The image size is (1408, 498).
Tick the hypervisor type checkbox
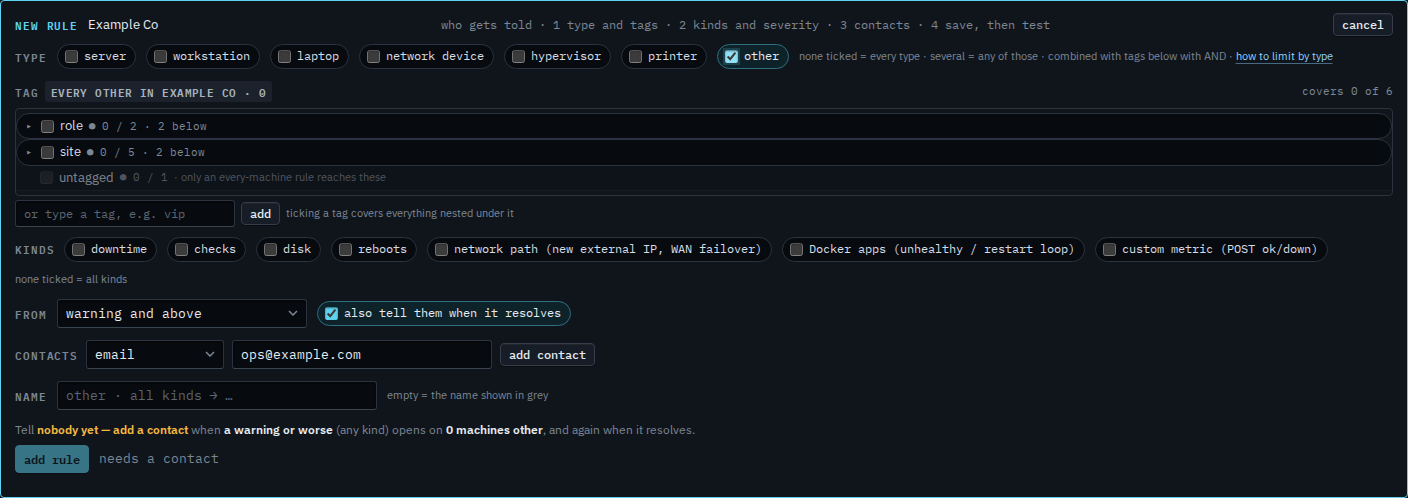tap(518, 57)
